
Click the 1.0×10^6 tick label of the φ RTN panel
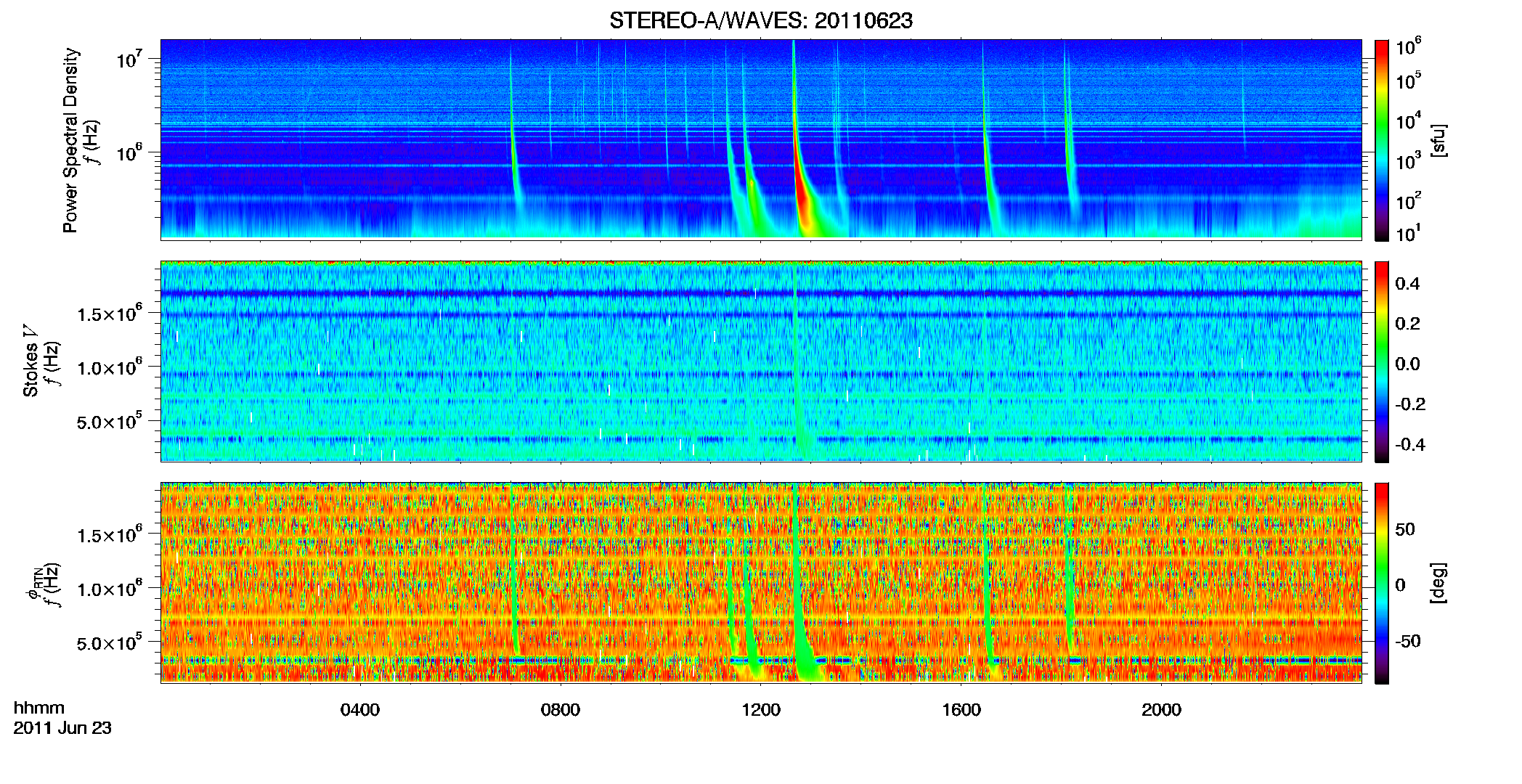[110, 589]
